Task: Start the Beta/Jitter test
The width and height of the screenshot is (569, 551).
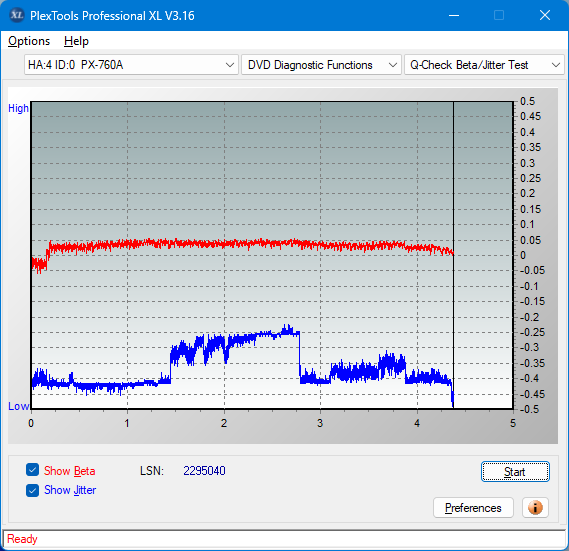Action: point(515,472)
